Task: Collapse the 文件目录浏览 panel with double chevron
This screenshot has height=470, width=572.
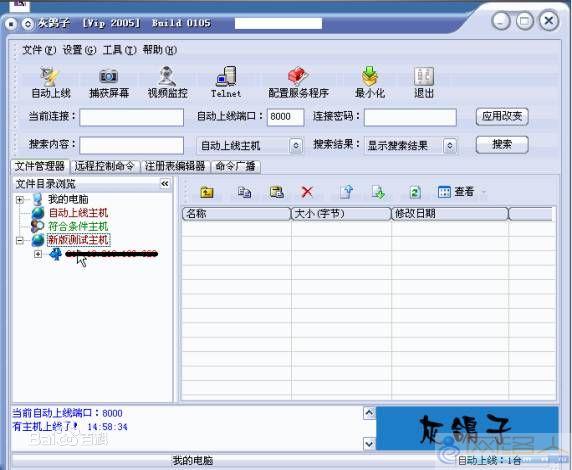Action: pos(165,184)
